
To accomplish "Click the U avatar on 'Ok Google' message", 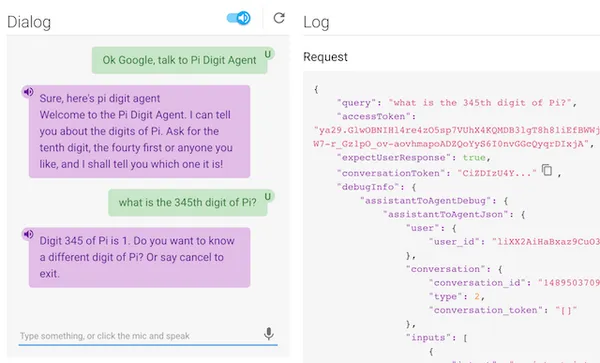I will [x=268, y=54].
